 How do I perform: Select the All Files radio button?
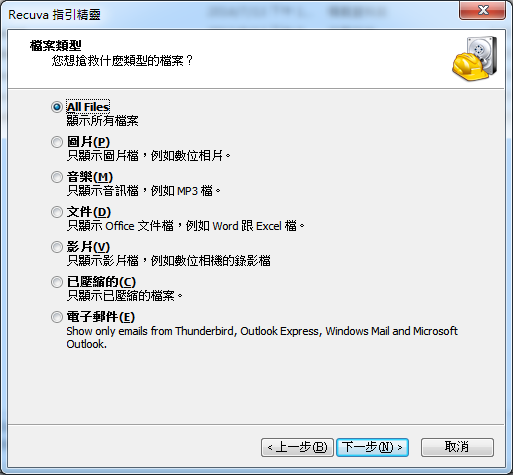(x=57, y=107)
